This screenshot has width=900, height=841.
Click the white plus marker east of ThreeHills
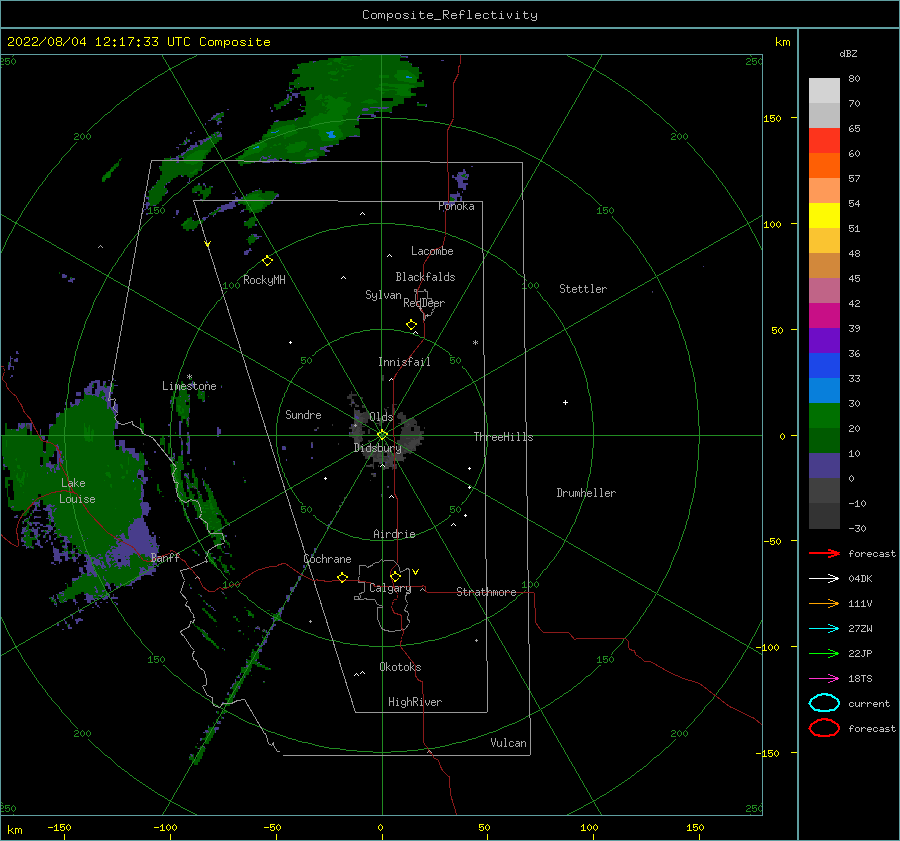click(x=565, y=402)
